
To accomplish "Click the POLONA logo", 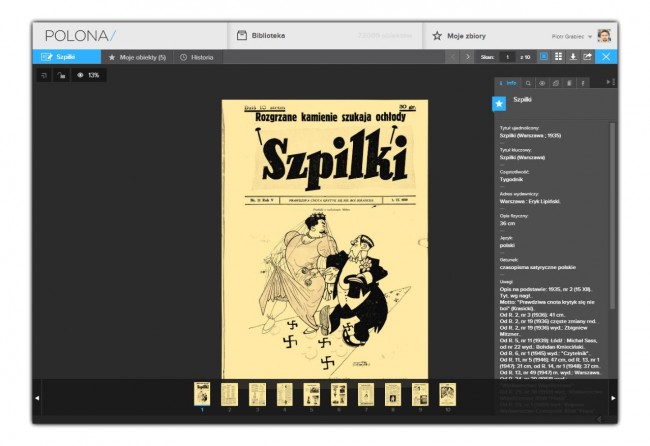I will (x=80, y=36).
